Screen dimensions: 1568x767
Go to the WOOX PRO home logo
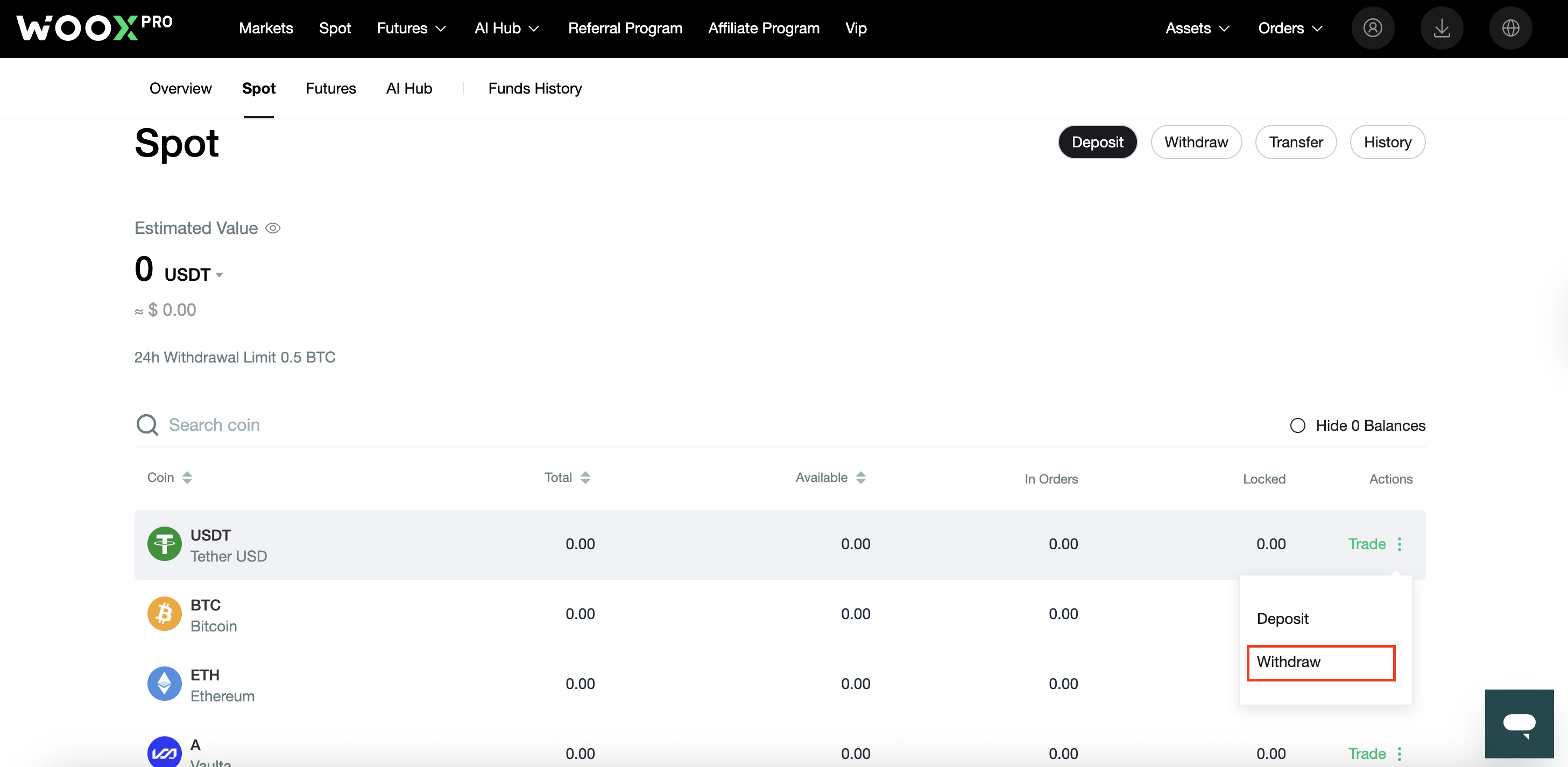(94, 27)
